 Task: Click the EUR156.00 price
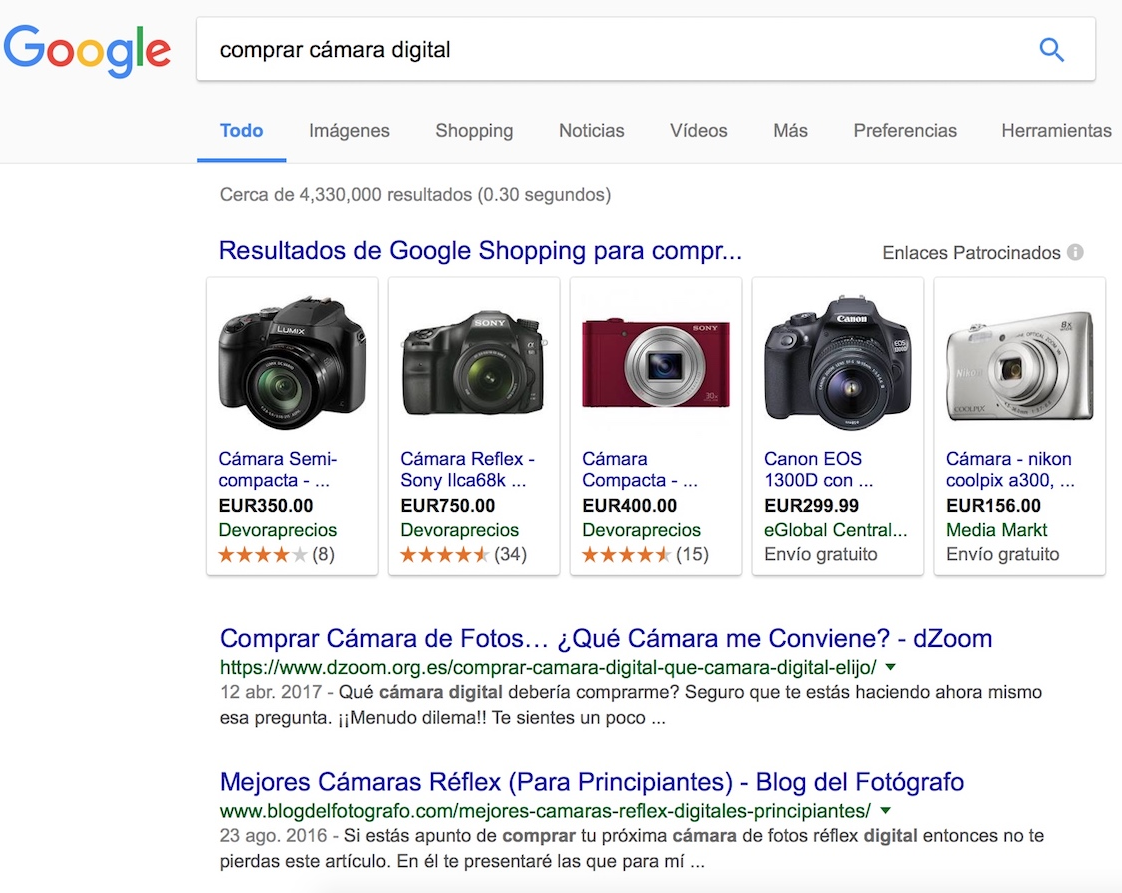993,506
